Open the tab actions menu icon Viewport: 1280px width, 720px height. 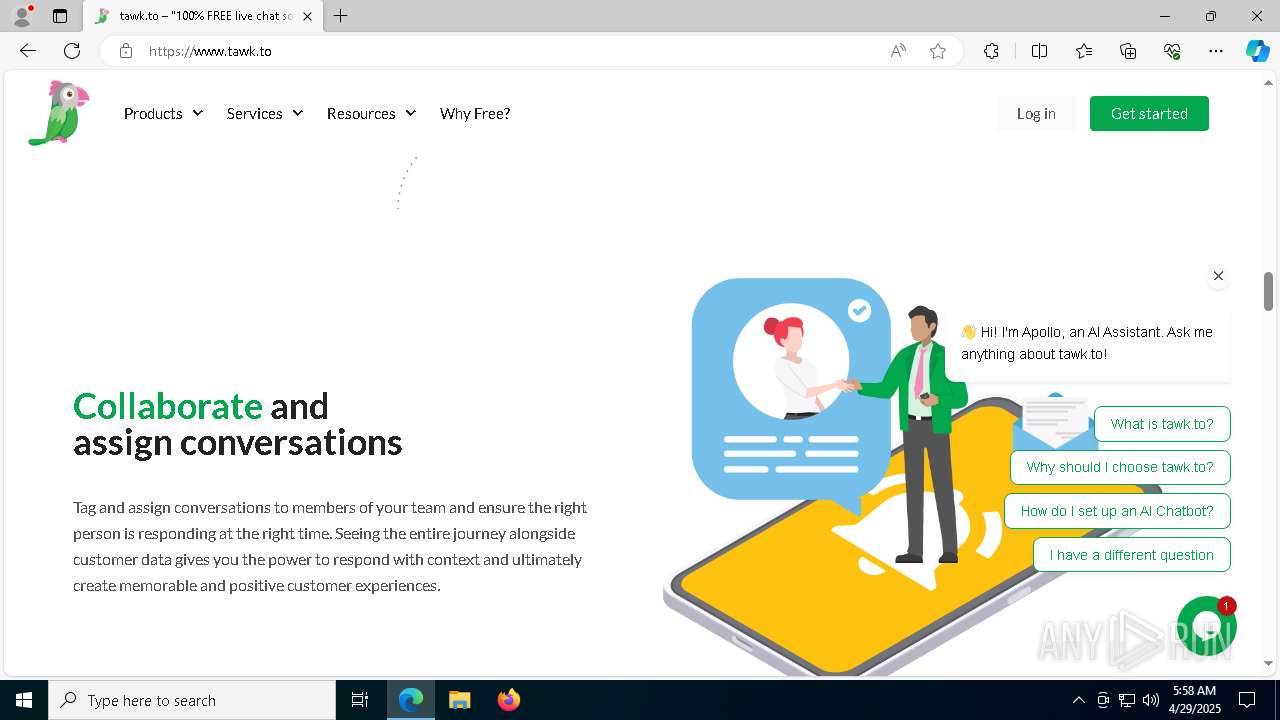pos(60,16)
